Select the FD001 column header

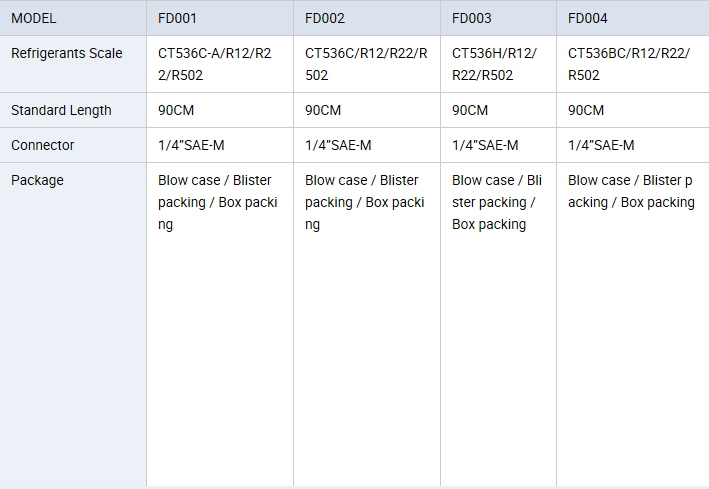click(x=220, y=18)
